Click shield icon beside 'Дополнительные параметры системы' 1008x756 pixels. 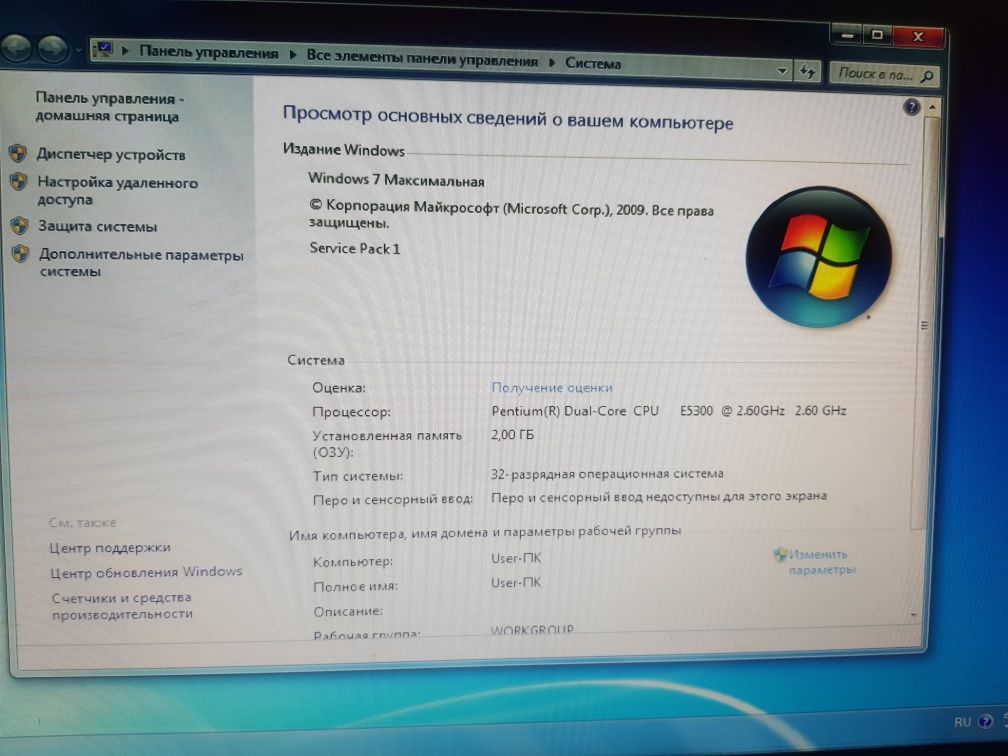(x=21, y=254)
